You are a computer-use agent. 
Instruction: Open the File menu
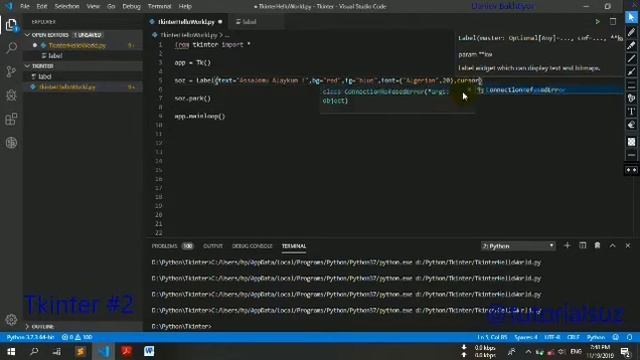coord(25,6)
